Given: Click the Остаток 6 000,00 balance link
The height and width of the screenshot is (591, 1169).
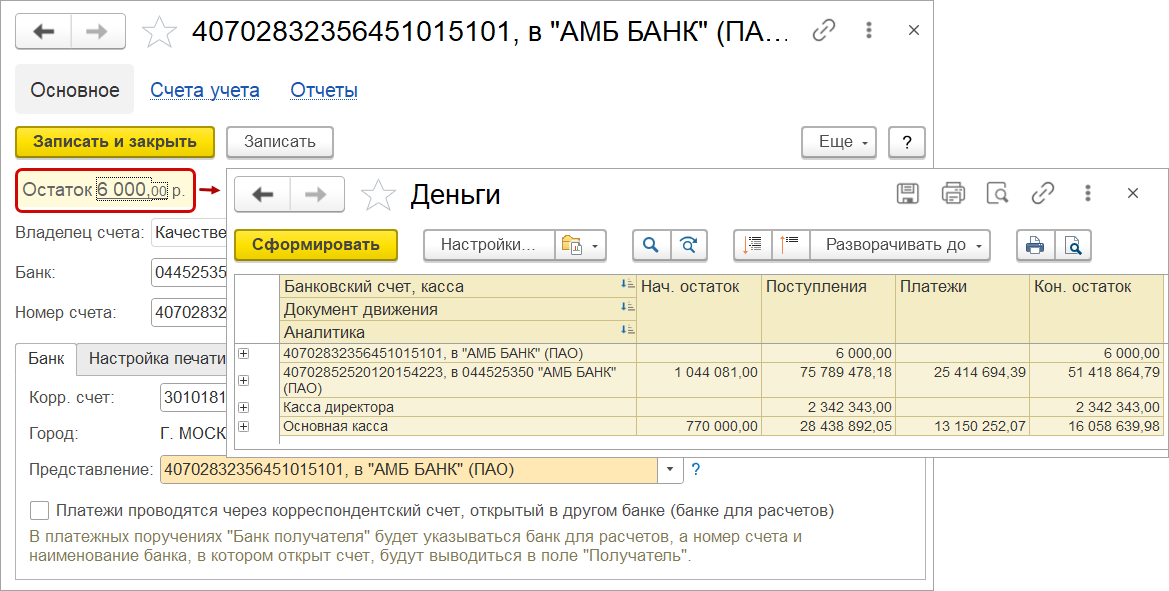Looking at the screenshot, I should [x=132, y=190].
